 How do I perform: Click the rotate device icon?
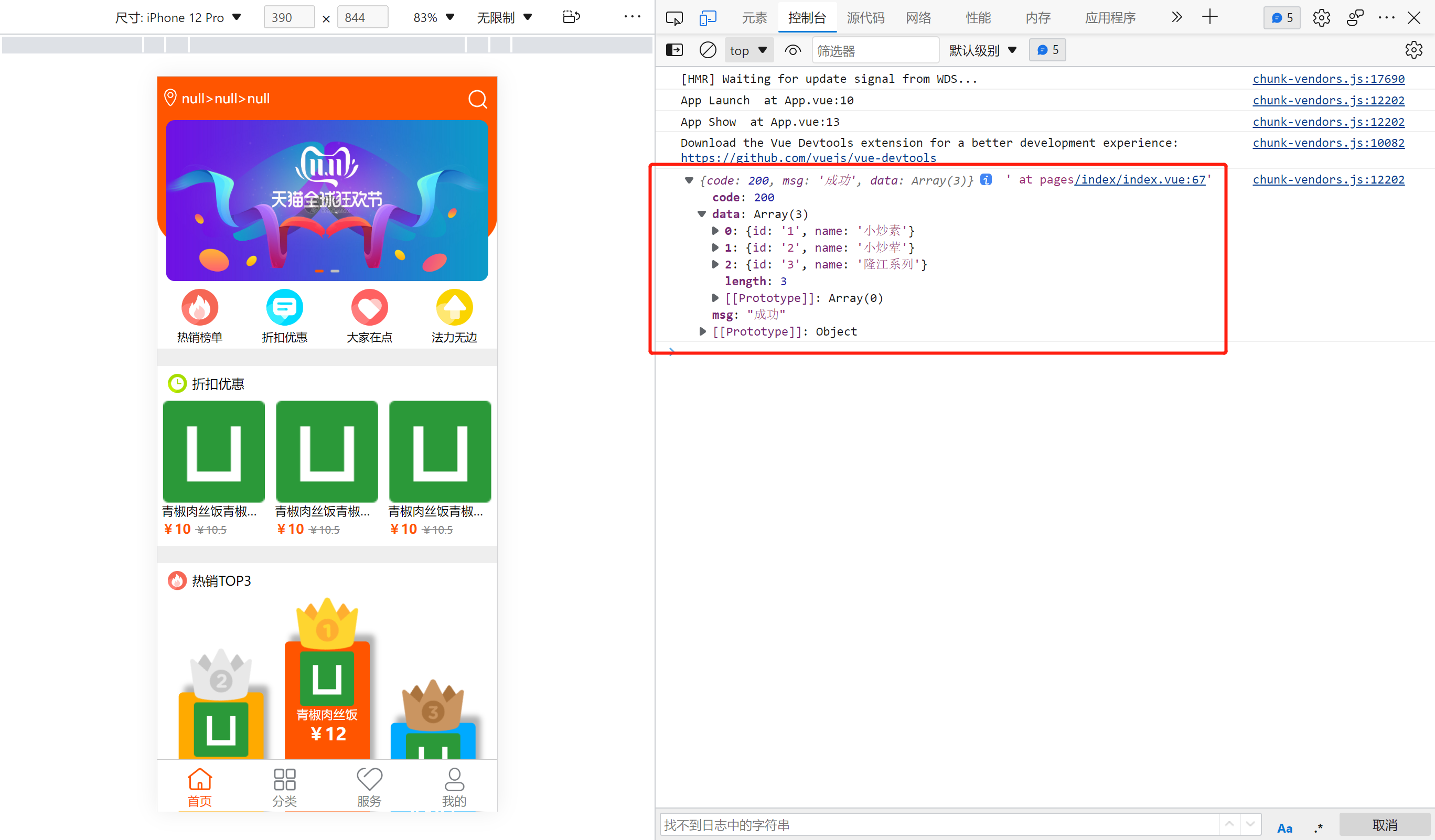571,17
